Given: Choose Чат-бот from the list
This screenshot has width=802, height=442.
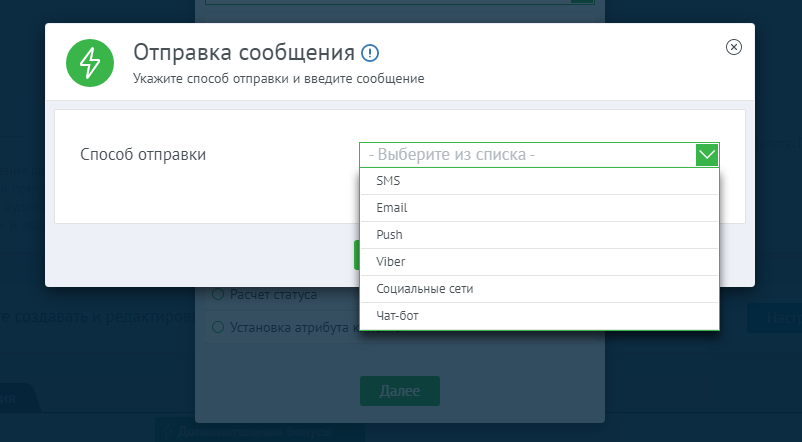Looking at the screenshot, I should pos(540,316).
